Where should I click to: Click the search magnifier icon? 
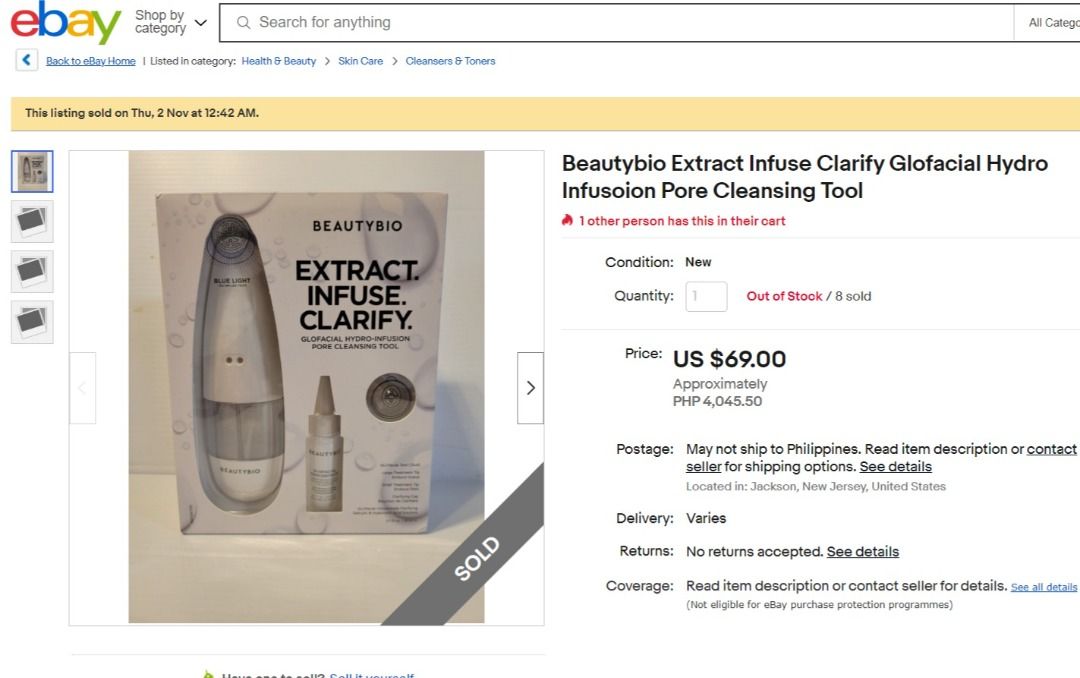point(244,21)
